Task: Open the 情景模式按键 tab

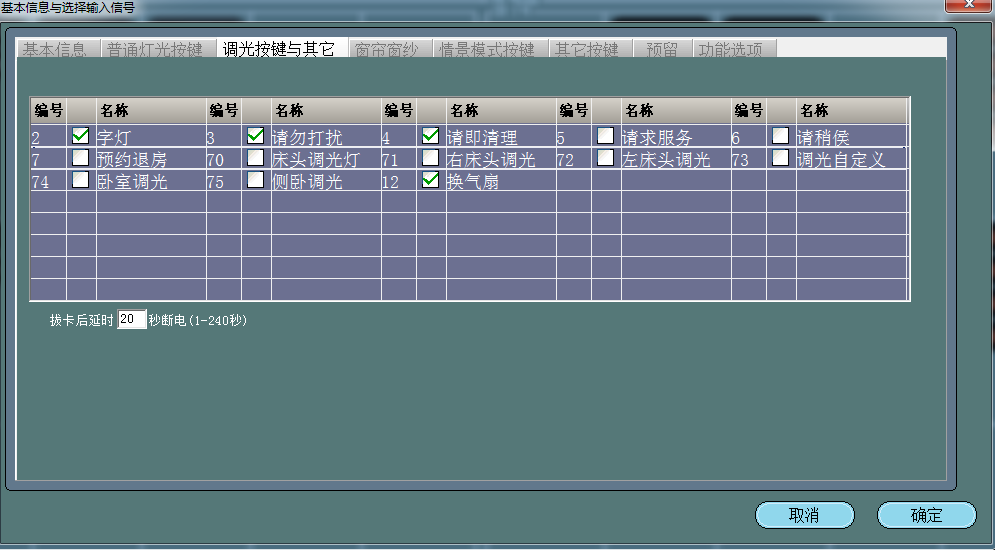Action: click(487, 49)
